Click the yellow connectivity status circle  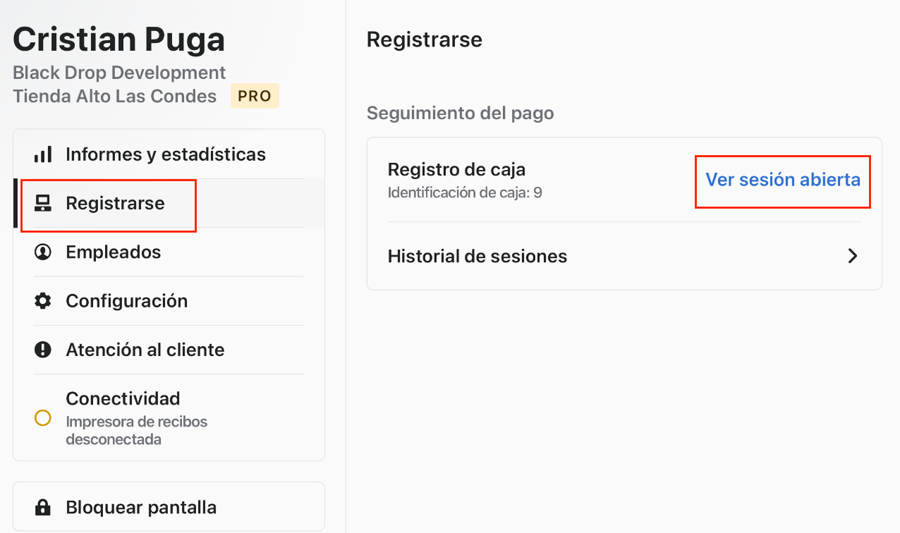click(43, 418)
